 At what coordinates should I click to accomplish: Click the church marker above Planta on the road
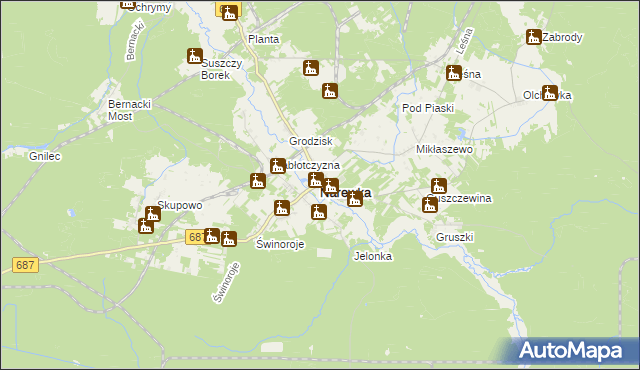click(x=230, y=13)
